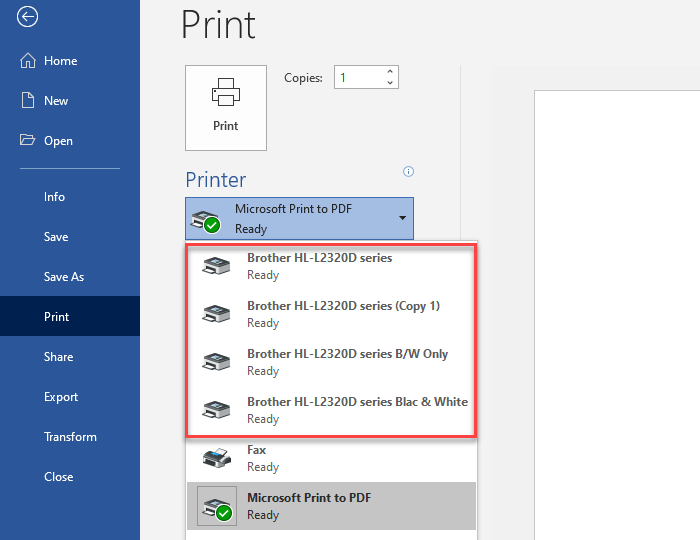Open the Transform page

(x=70, y=436)
